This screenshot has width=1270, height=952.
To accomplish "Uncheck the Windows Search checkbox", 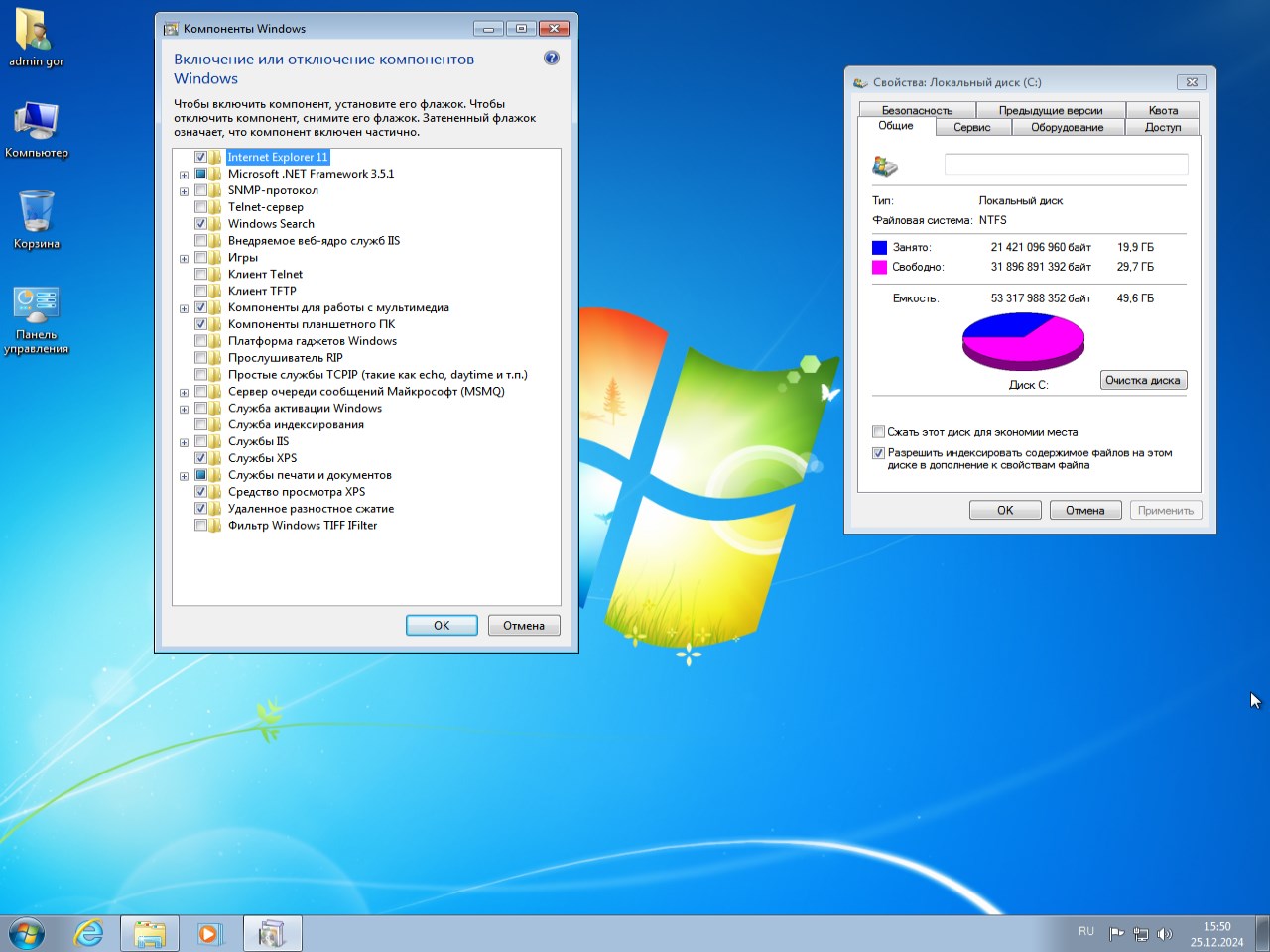I will tap(200, 224).
